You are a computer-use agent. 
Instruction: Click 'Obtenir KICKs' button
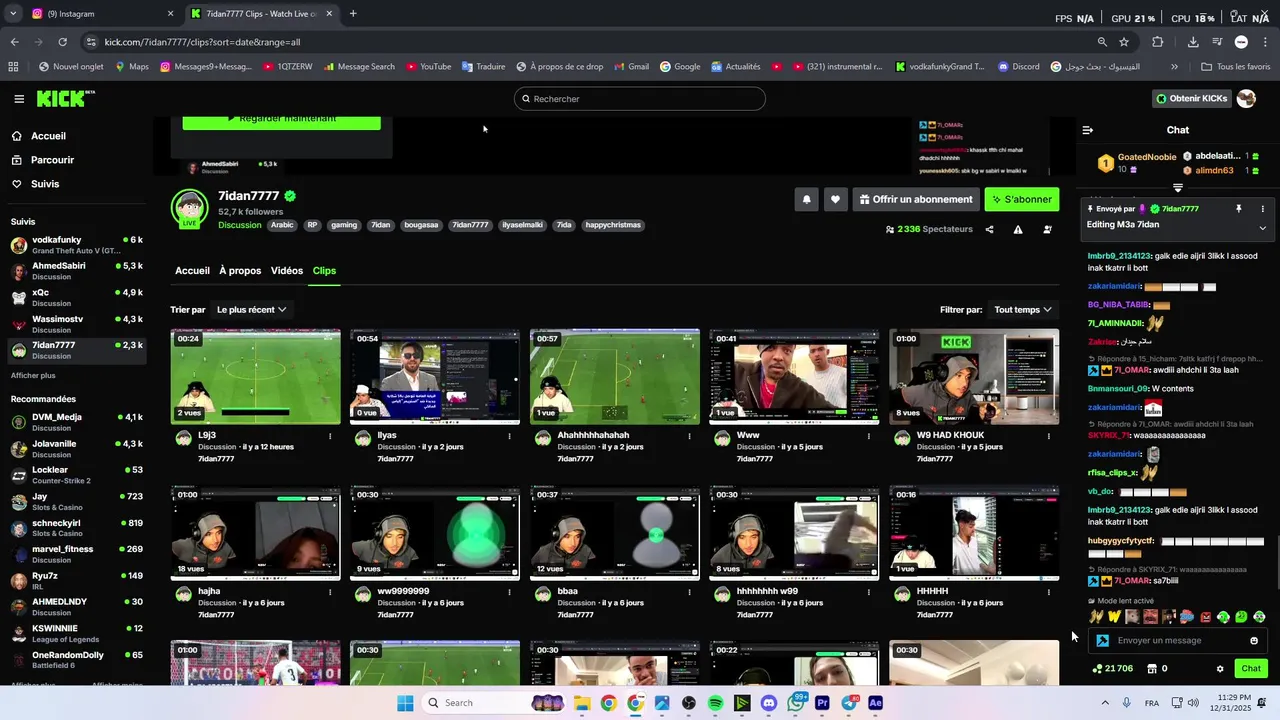click(1192, 98)
